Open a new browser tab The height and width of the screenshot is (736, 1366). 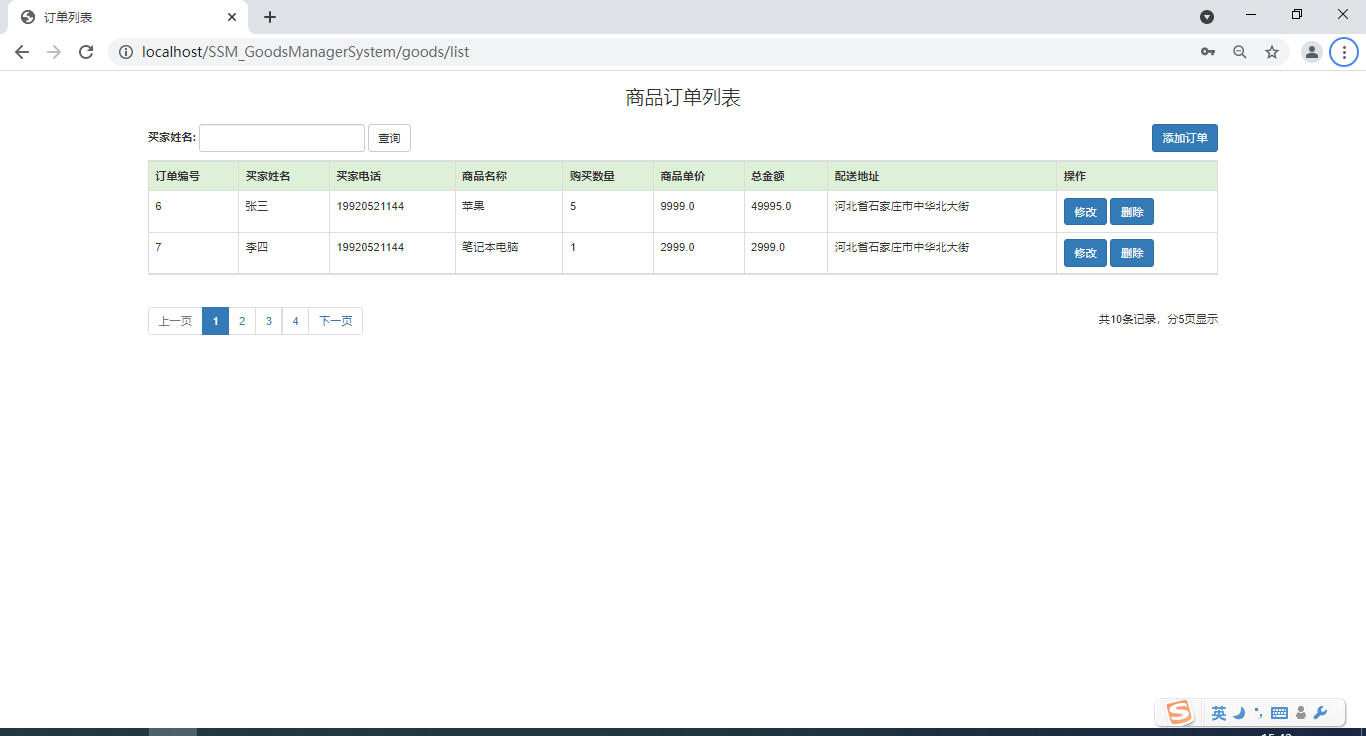point(270,17)
